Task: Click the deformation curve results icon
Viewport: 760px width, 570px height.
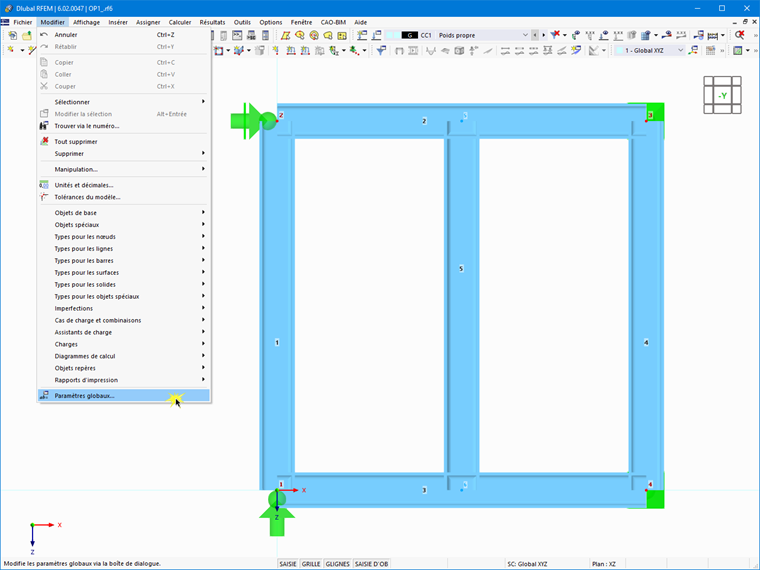Action: click(430, 50)
